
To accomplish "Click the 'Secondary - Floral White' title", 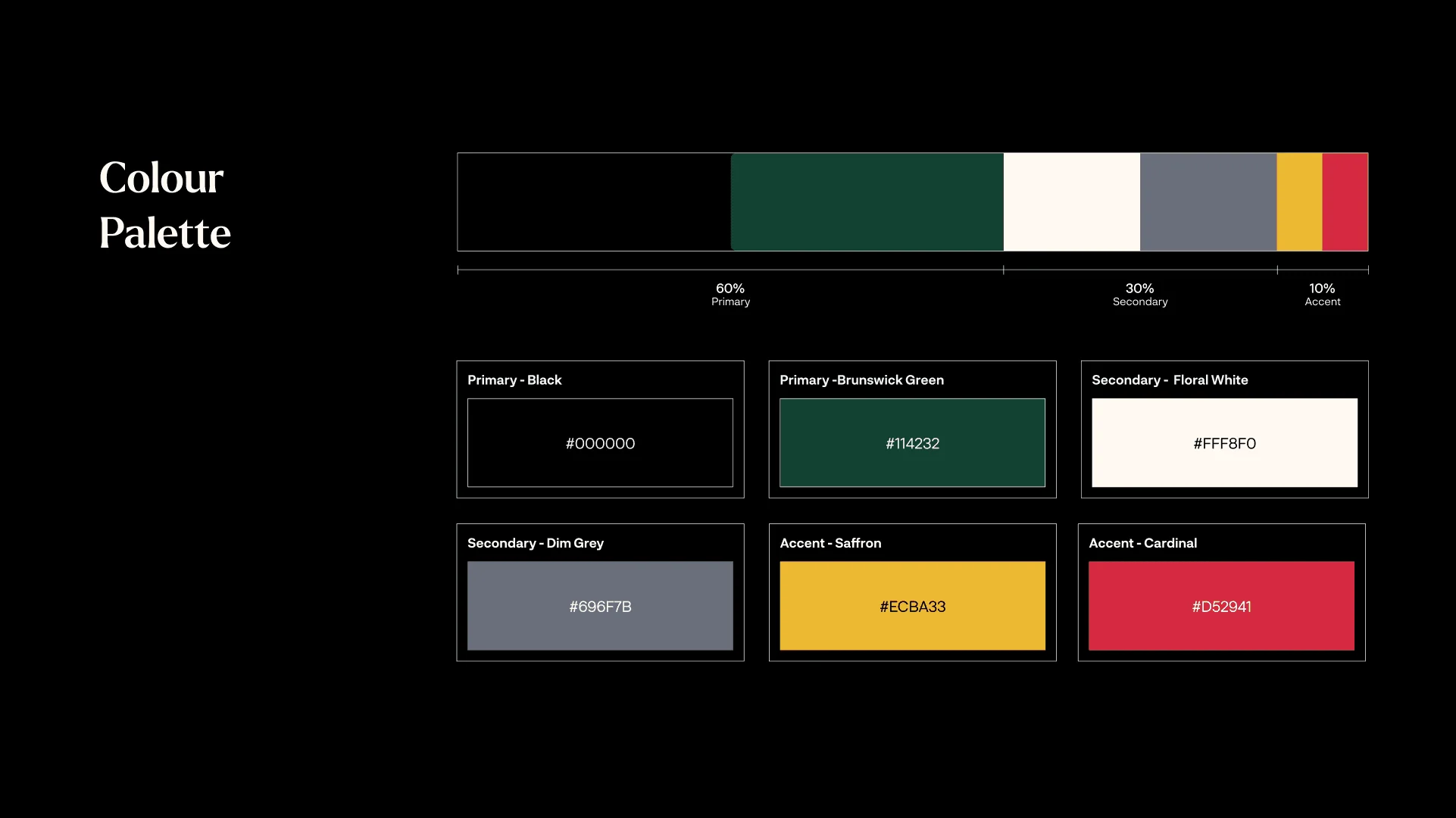I will (x=1170, y=380).
